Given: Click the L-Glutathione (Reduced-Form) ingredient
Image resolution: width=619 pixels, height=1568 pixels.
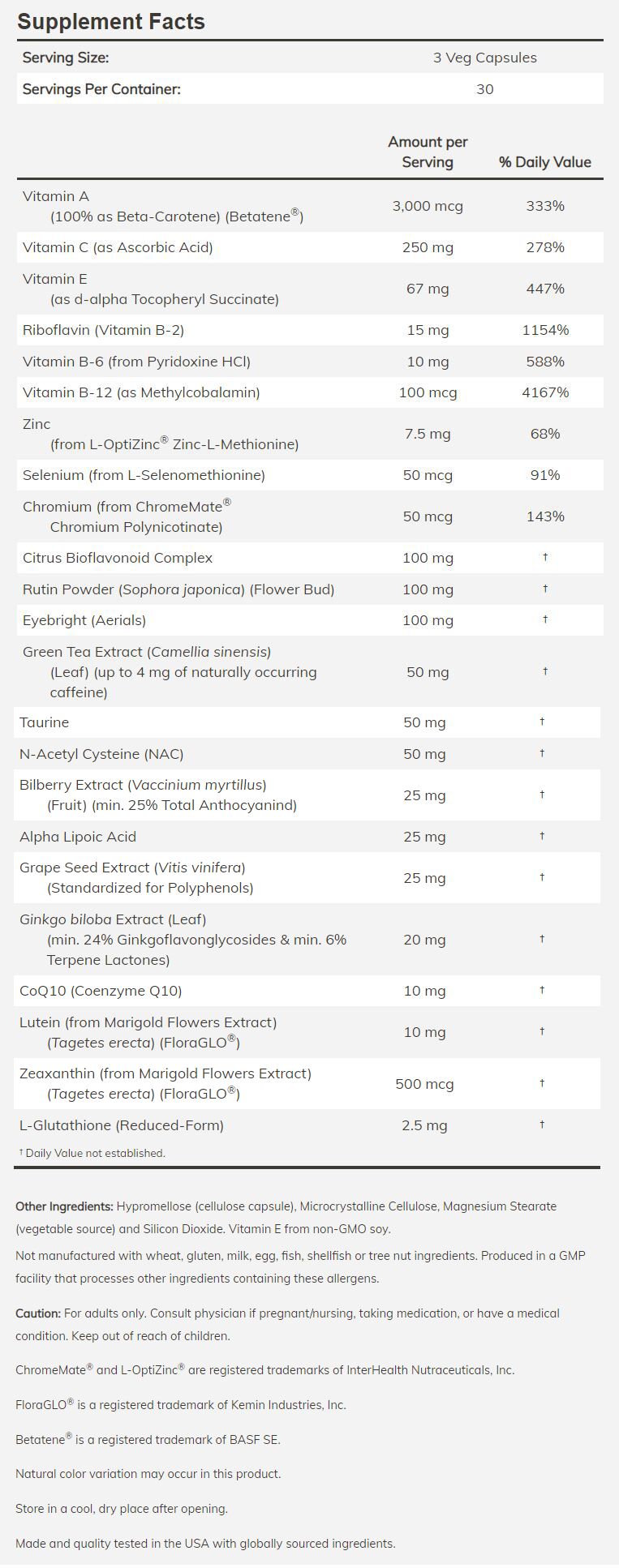Looking at the screenshot, I should pyautogui.click(x=122, y=1125).
